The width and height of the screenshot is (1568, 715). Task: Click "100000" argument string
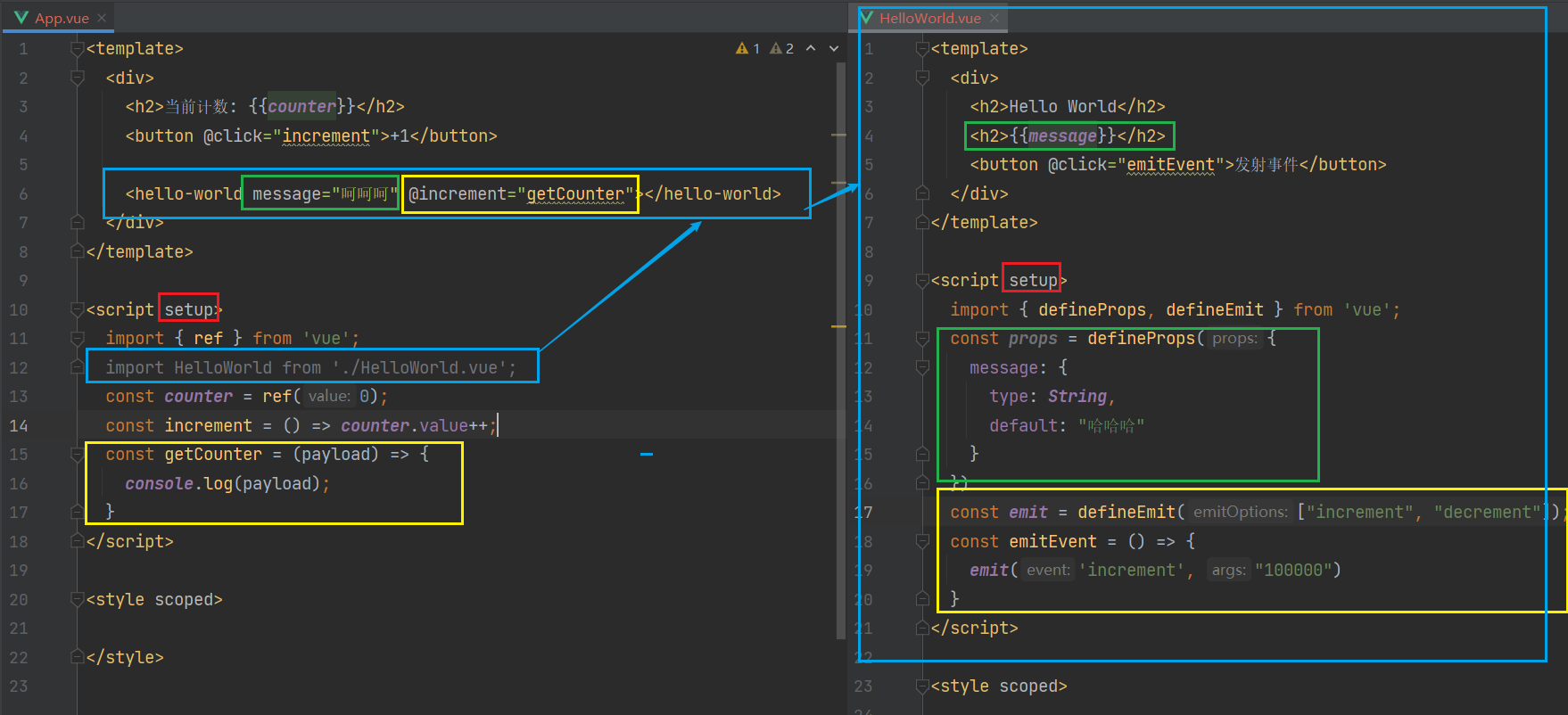click(x=1293, y=571)
